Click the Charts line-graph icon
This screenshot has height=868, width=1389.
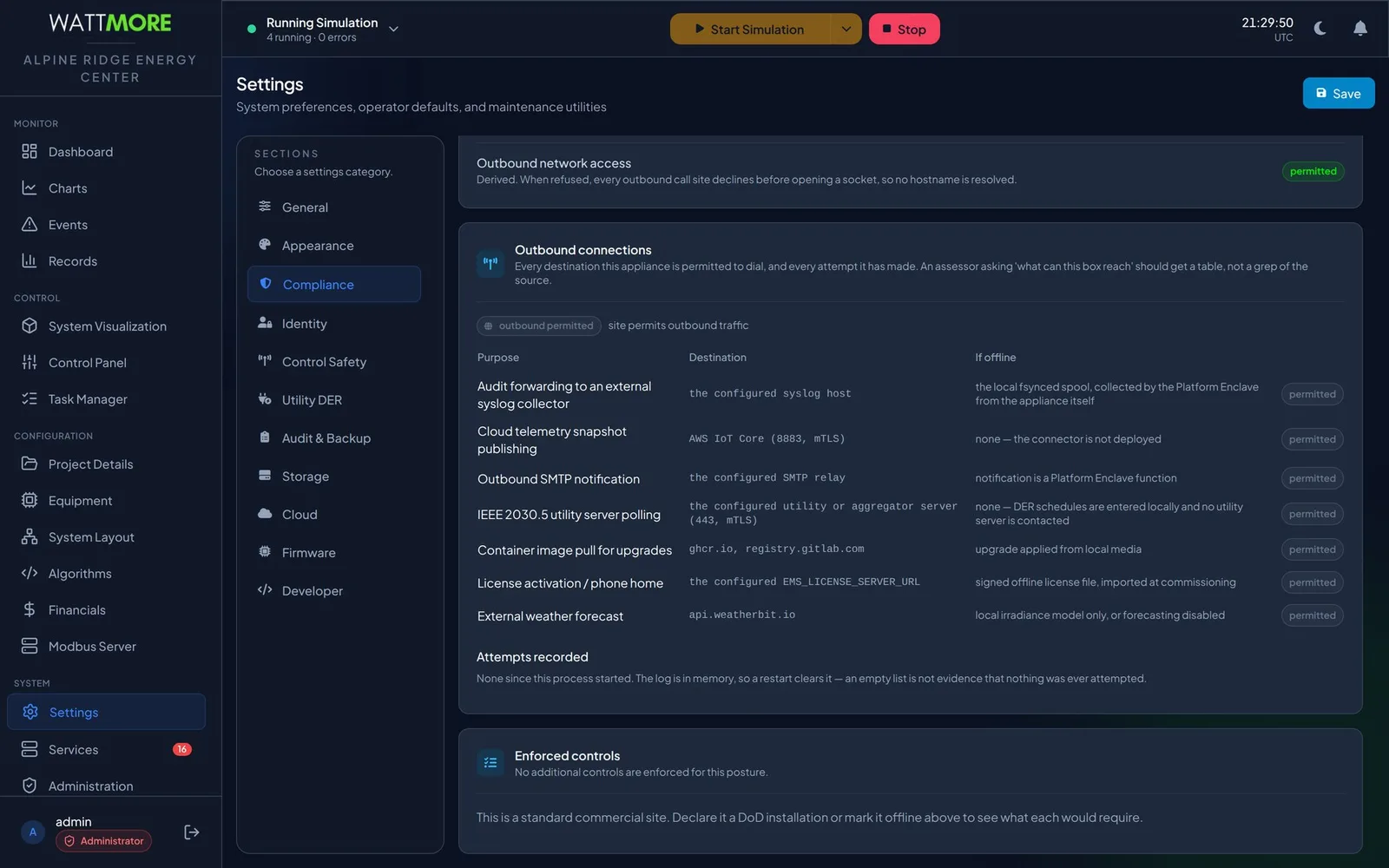(x=30, y=188)
